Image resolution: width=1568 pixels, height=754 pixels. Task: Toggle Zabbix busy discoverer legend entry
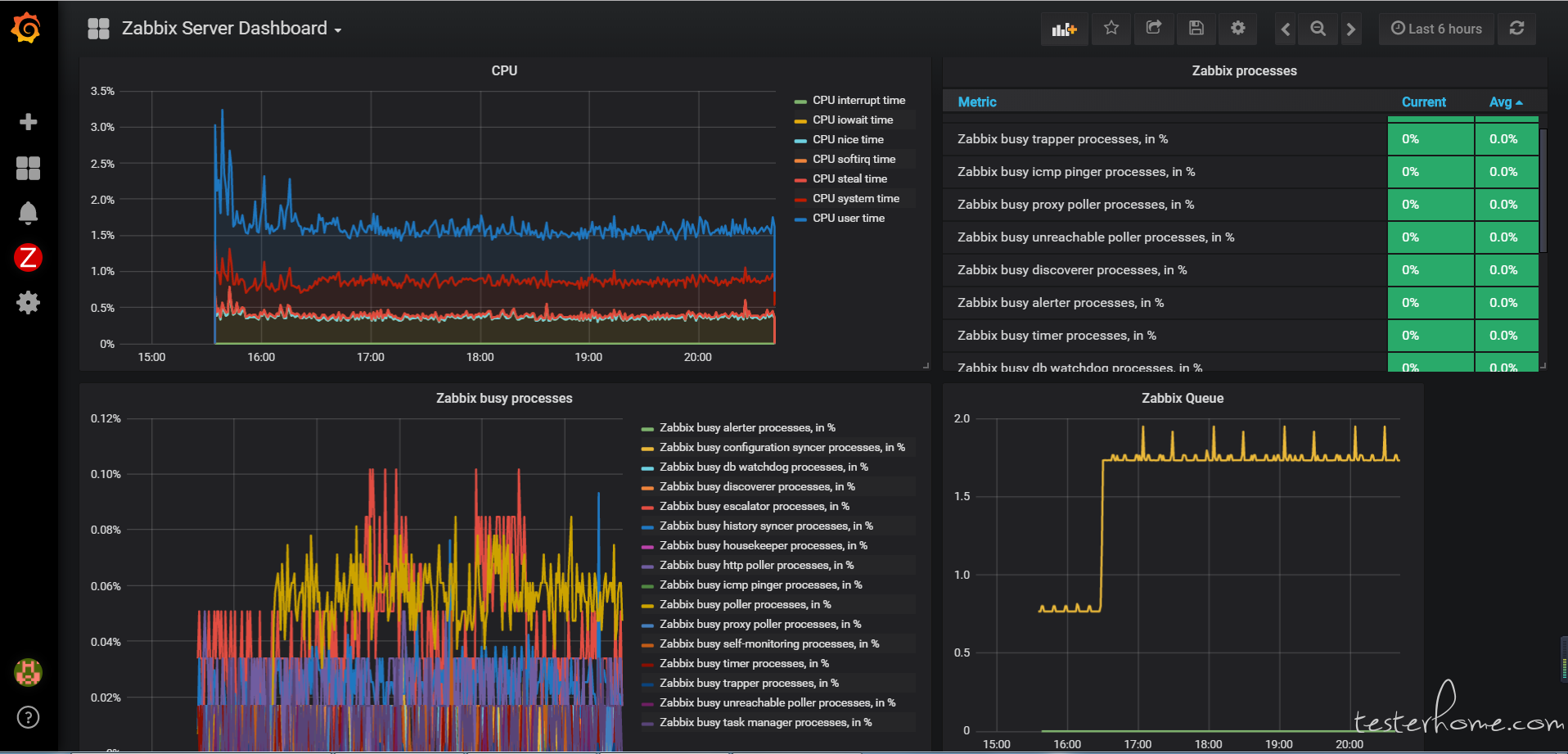(x=757, y=486)
